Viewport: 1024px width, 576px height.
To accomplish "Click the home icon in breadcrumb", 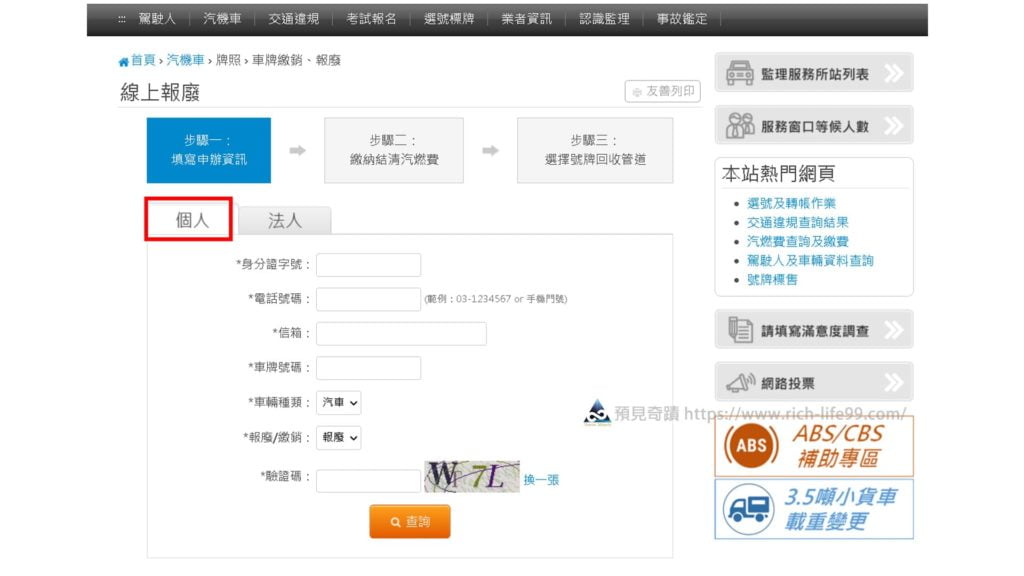I will point(123,61).
